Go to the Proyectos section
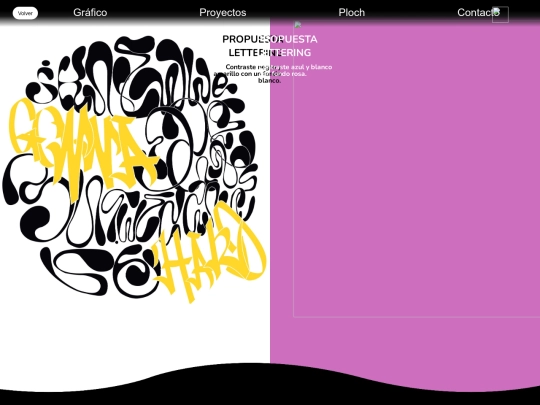Screen dimensions: 540x405 pos(223,12)
